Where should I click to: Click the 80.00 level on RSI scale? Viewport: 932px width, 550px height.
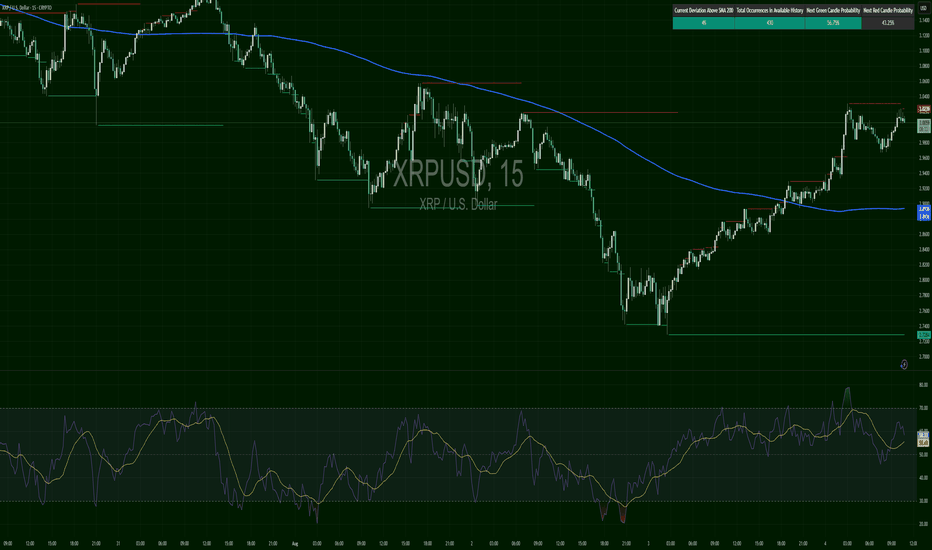coord(923,385)
